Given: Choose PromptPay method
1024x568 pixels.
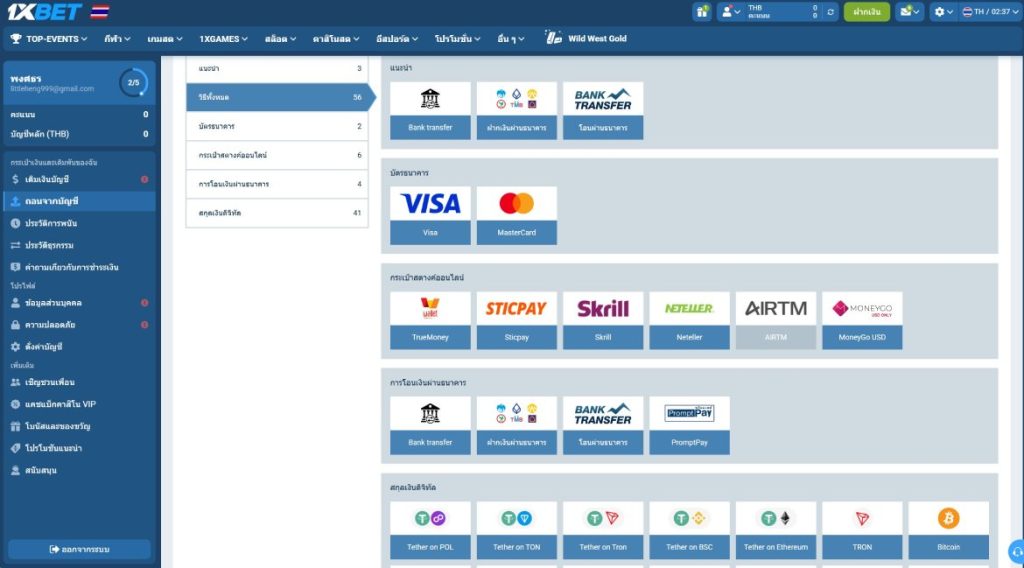Looking at the screenshot, I should [689, 425].
